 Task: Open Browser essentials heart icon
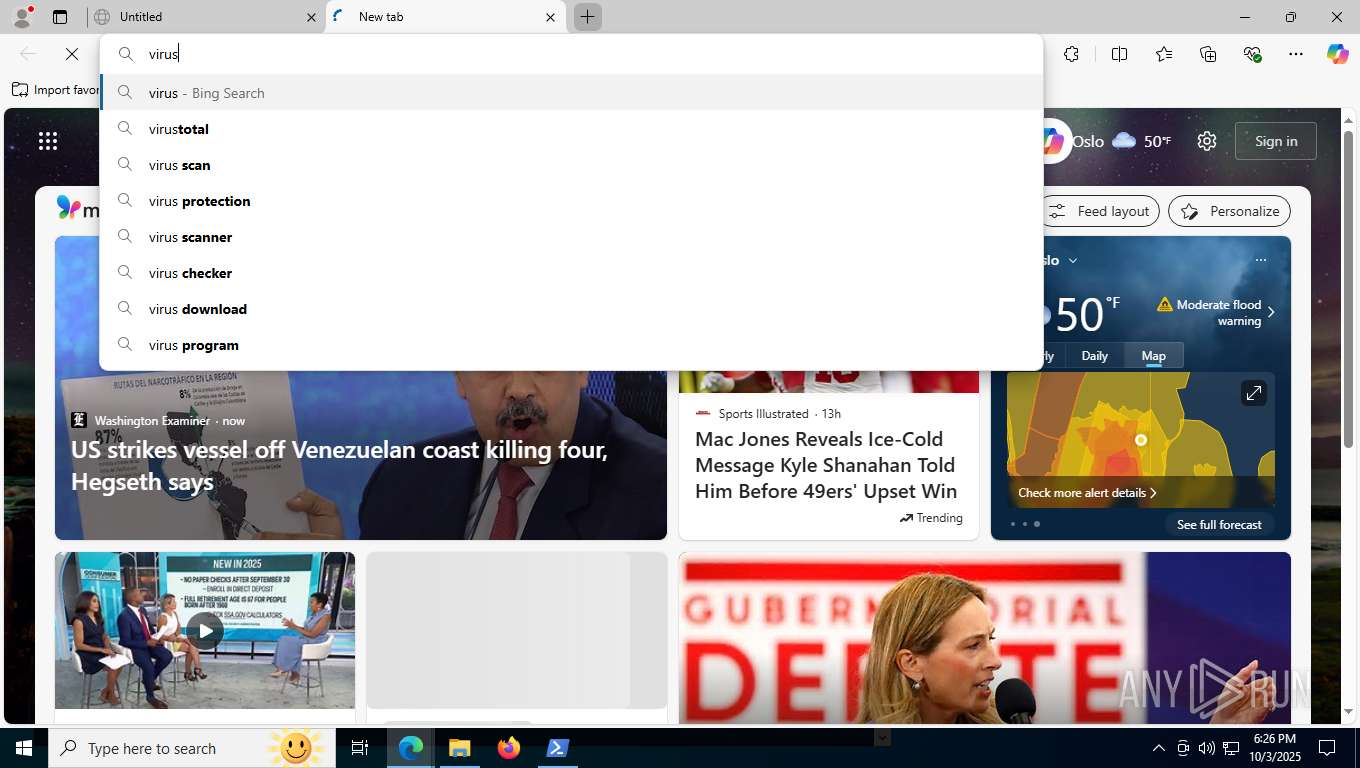(x=1252, y=54)
